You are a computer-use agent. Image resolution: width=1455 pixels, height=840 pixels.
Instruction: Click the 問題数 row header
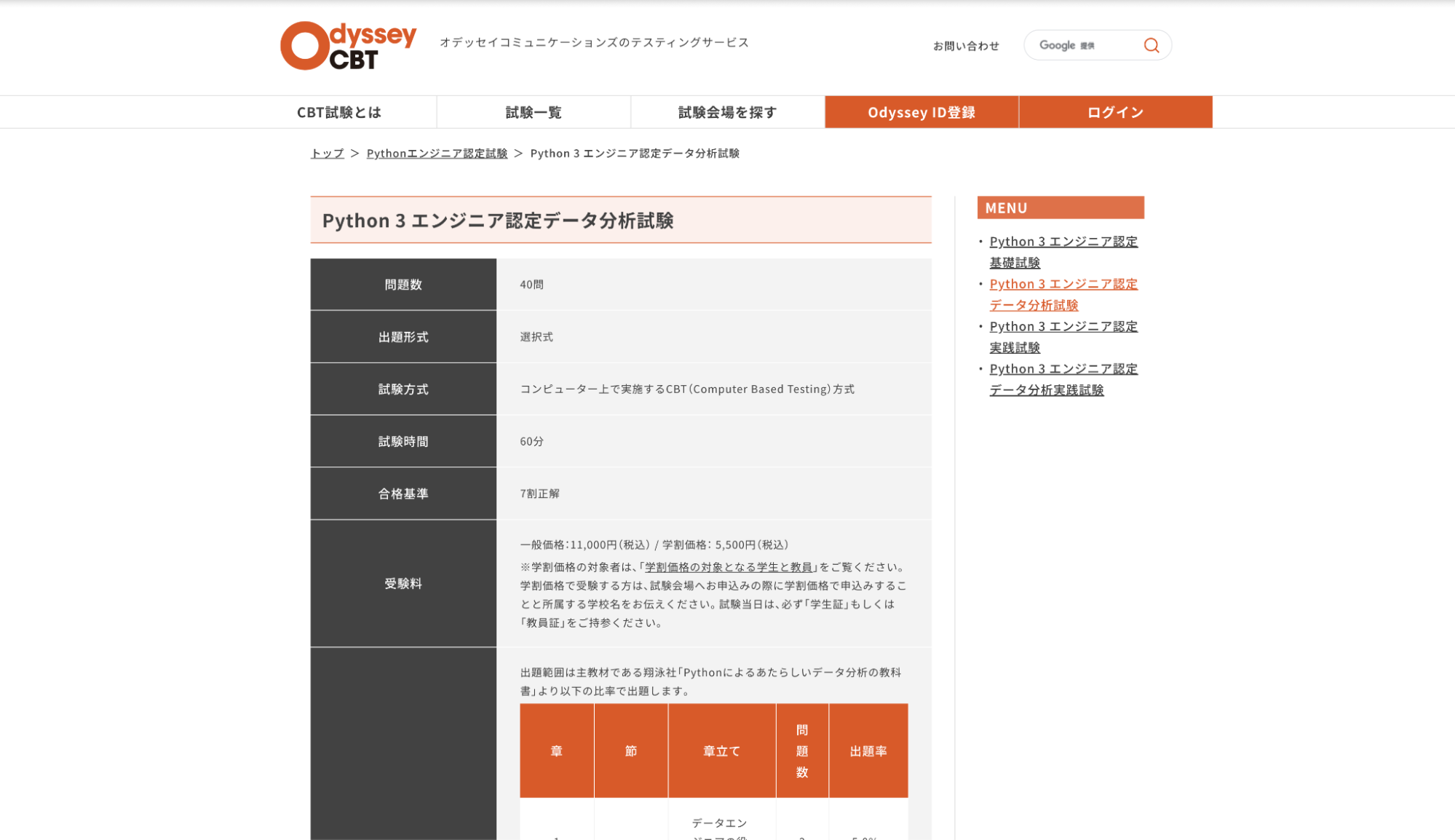tap(403, 285)
